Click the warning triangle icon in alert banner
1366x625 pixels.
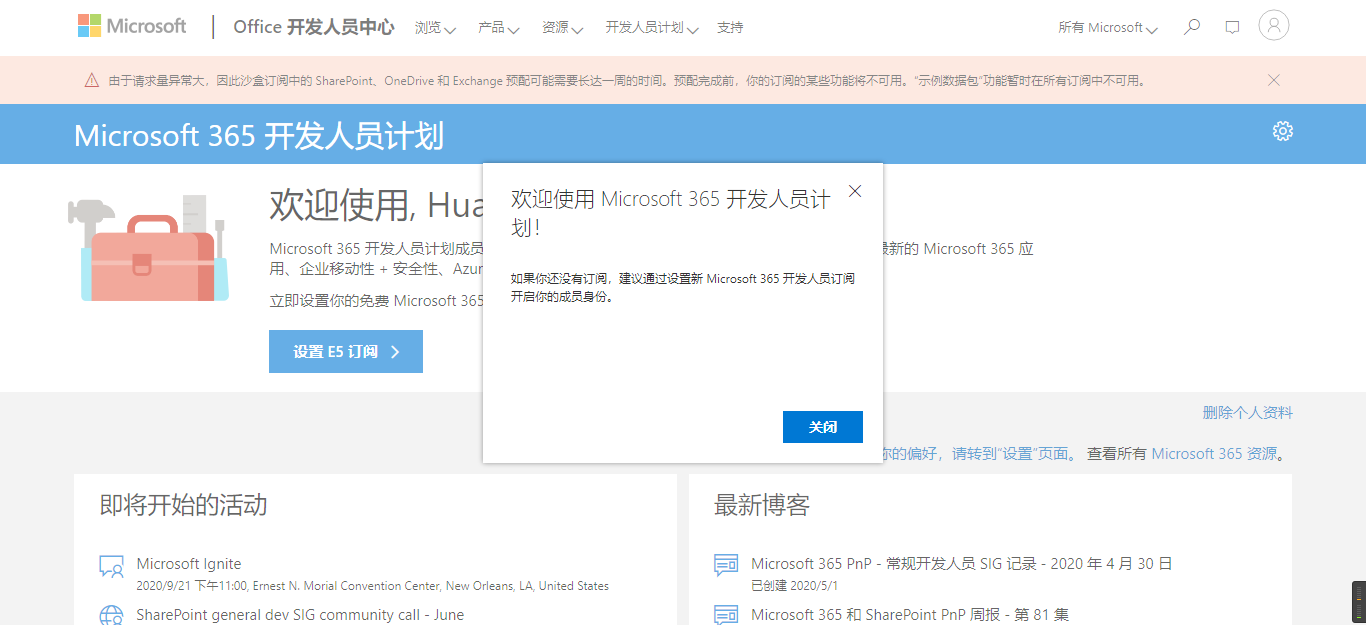[91, 80]
